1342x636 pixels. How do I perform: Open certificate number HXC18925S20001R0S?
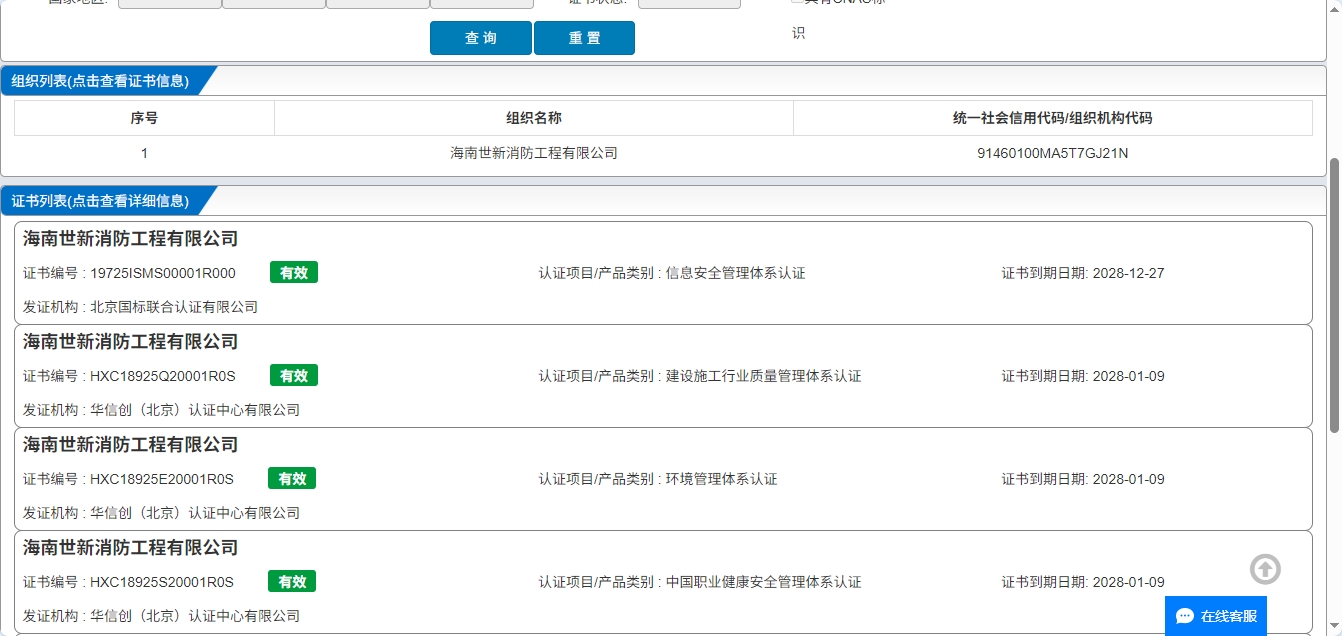[x=162, y=582]
